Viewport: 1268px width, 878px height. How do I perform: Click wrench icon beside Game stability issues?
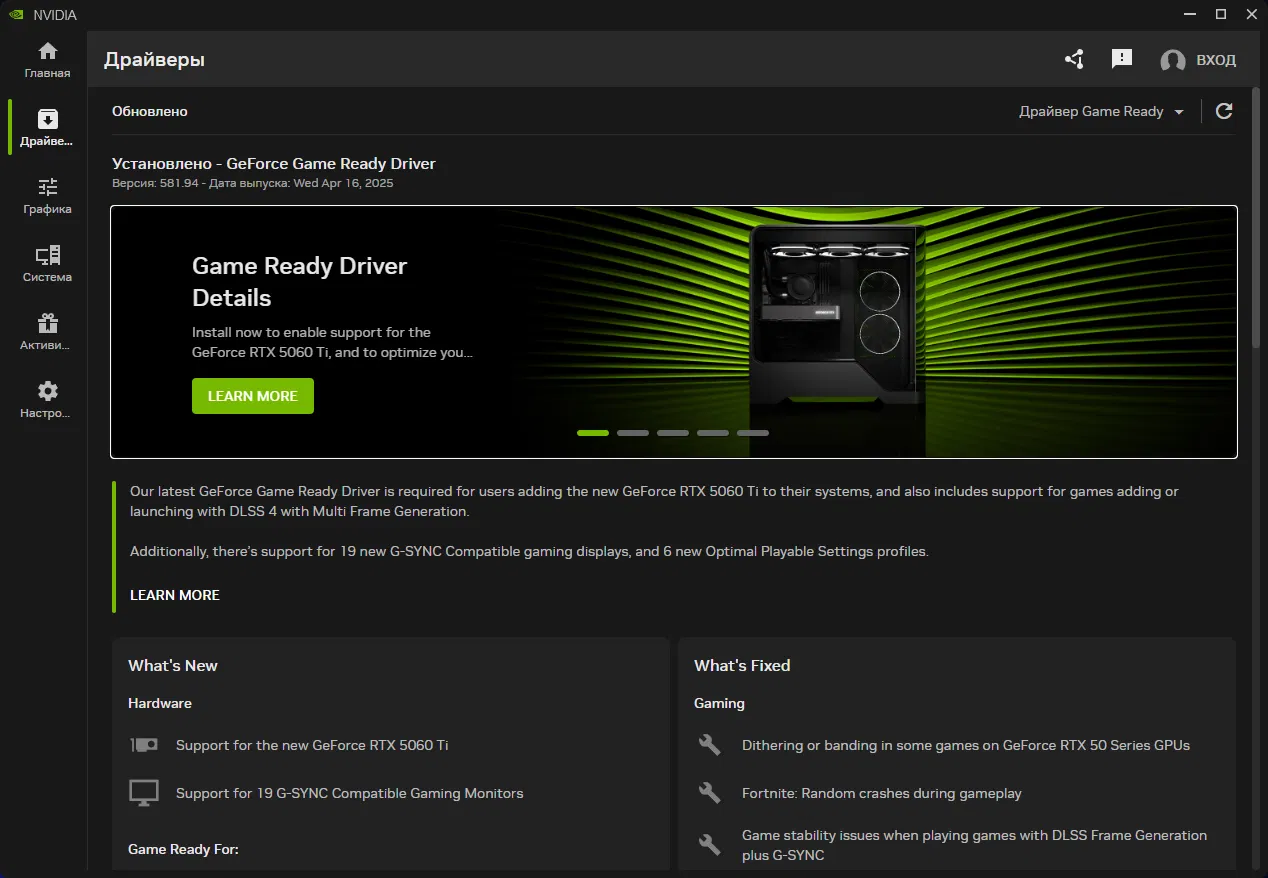tap(709, 845)
